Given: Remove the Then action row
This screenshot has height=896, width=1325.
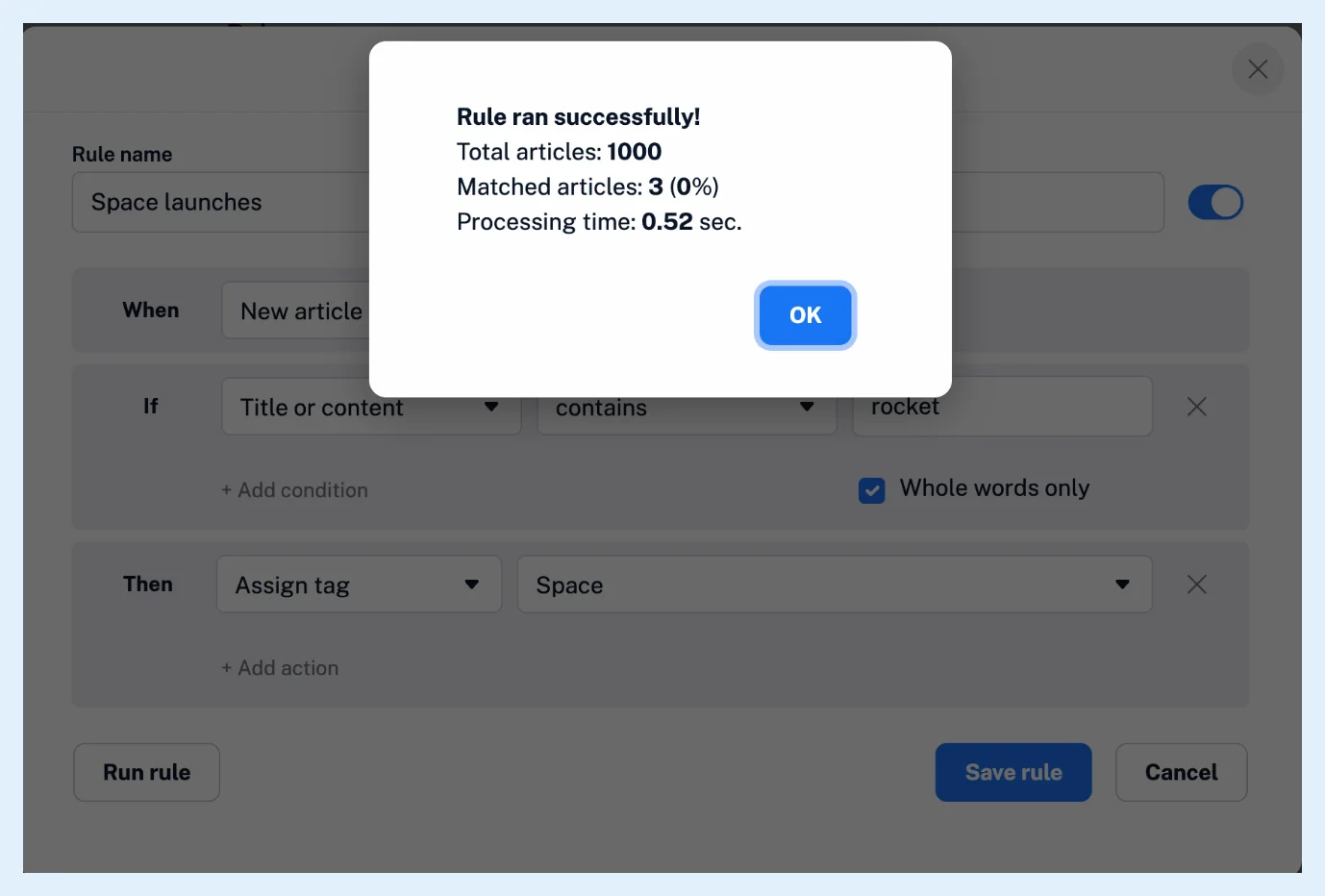Looking at the screenshot, I should coord(1197,585).
